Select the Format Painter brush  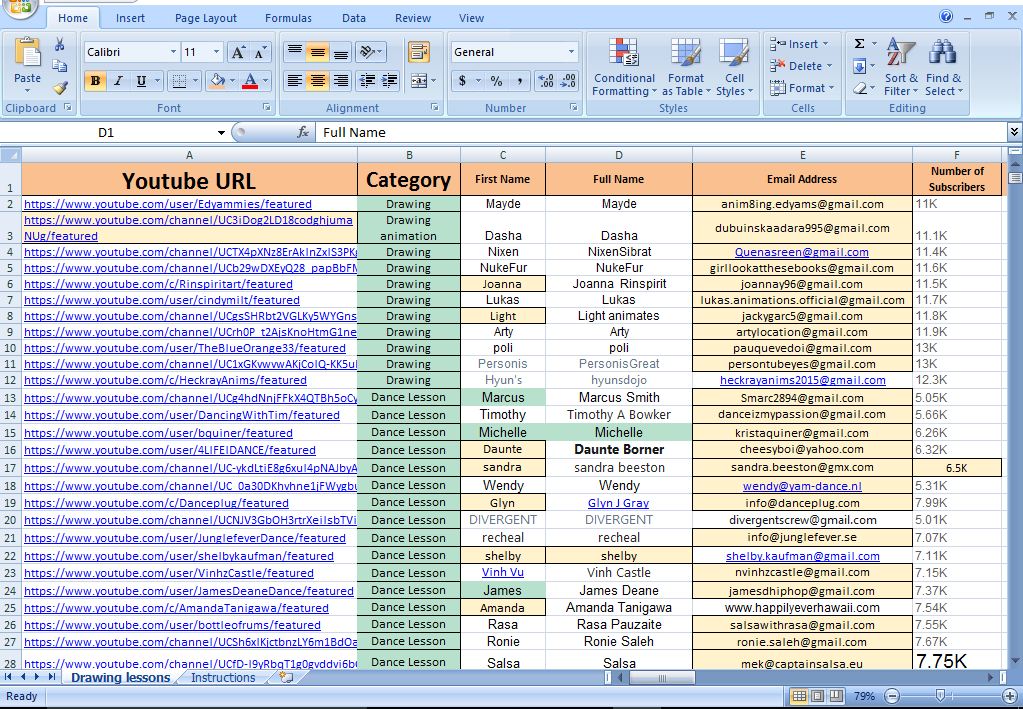coord(61,88)
